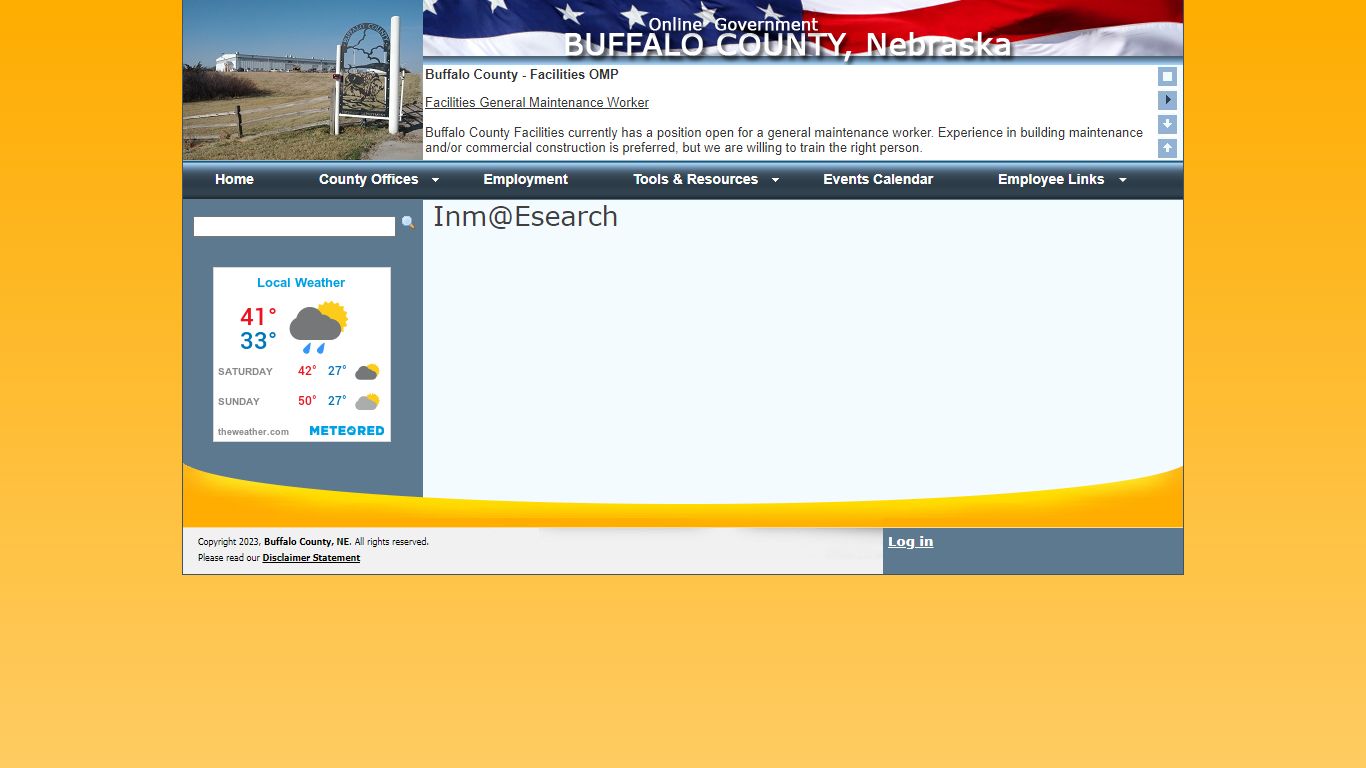
Task: Click today's high temperature 41°
Action: click(258, 317)
